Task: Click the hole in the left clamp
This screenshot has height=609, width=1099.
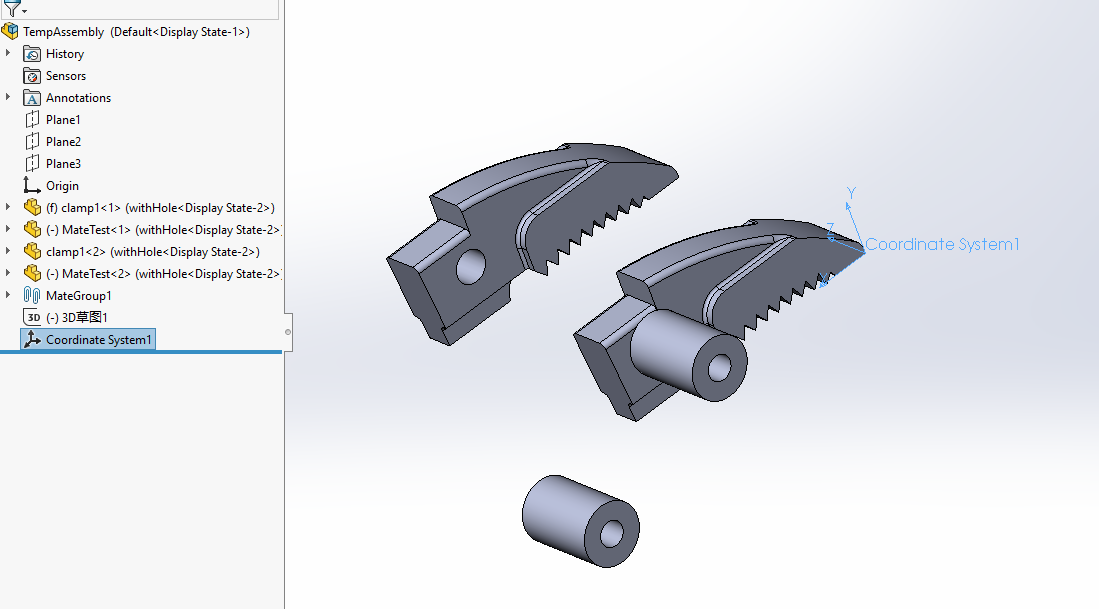Action: click(x=470, y=267)
